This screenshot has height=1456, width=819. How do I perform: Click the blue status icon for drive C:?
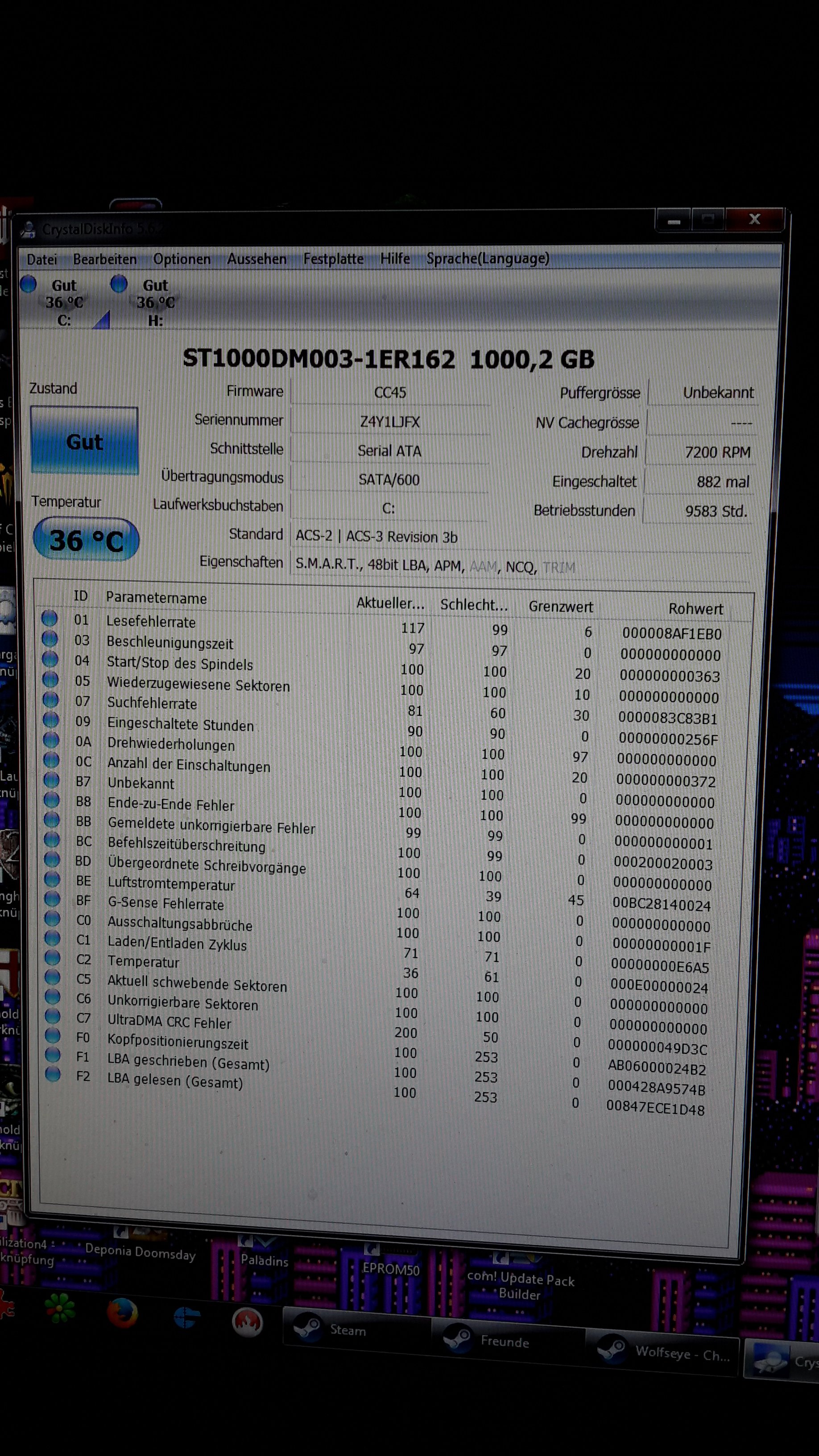point(28,284)
